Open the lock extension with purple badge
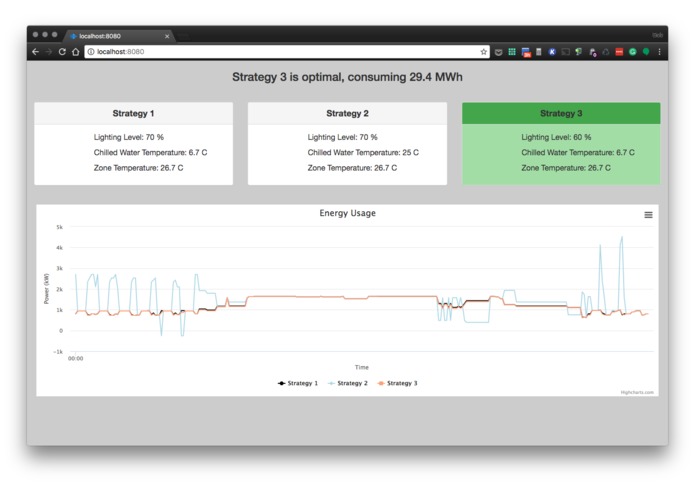The image size is (695, 494). pyautogui.click(x=593, y=52)
